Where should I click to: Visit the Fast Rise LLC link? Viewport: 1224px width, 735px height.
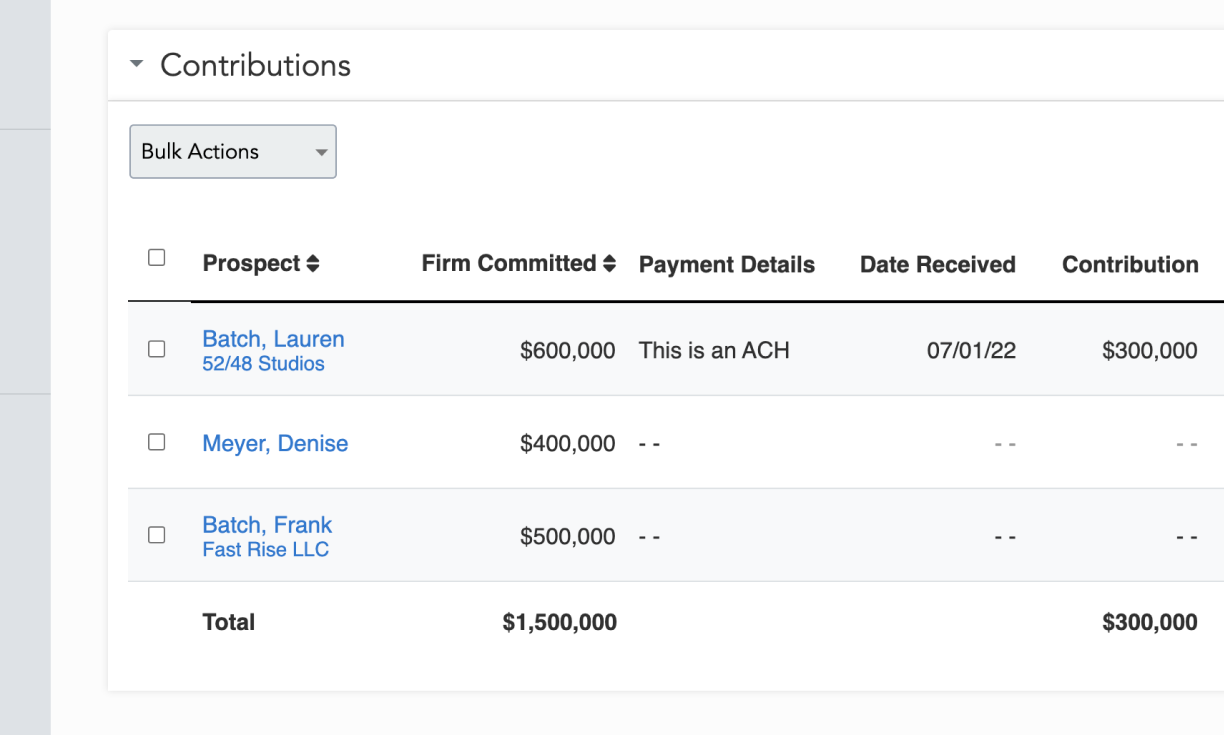click(x=265, y=550)
